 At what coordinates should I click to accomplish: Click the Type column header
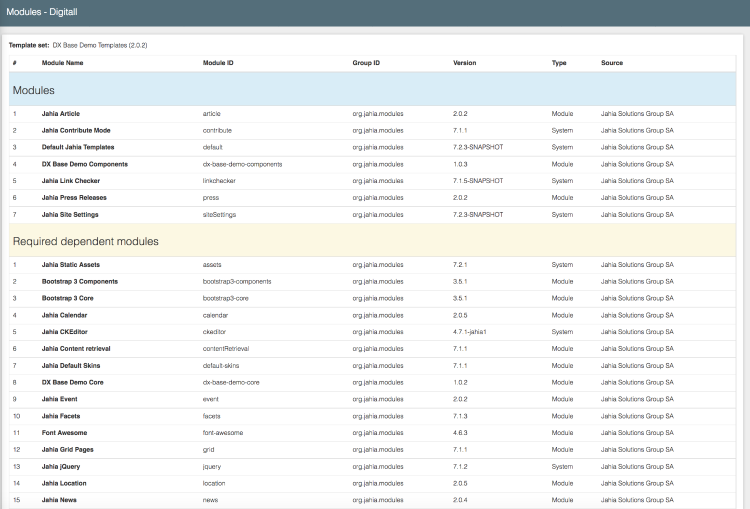coord(559,63)
